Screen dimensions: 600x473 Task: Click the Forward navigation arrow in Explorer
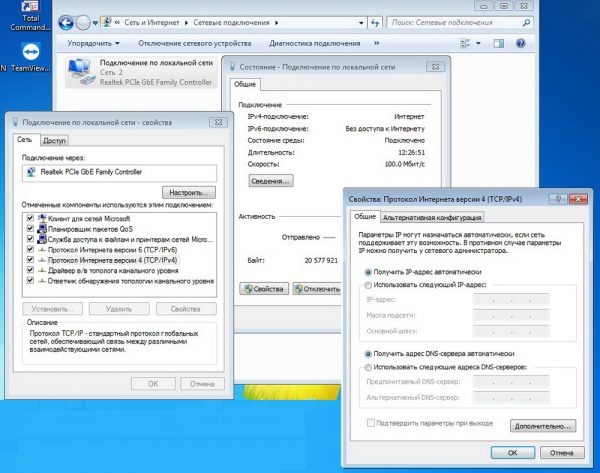83,23
